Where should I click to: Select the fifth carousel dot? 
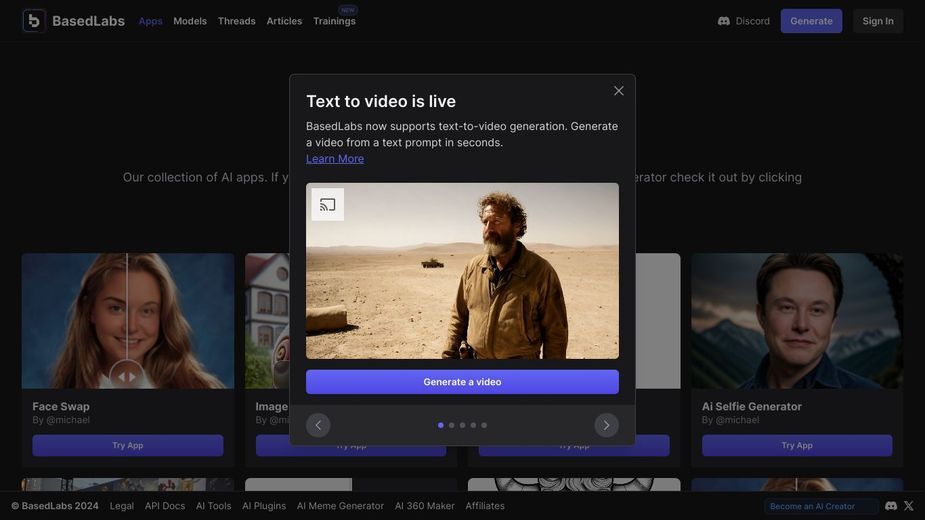point(484,425)
